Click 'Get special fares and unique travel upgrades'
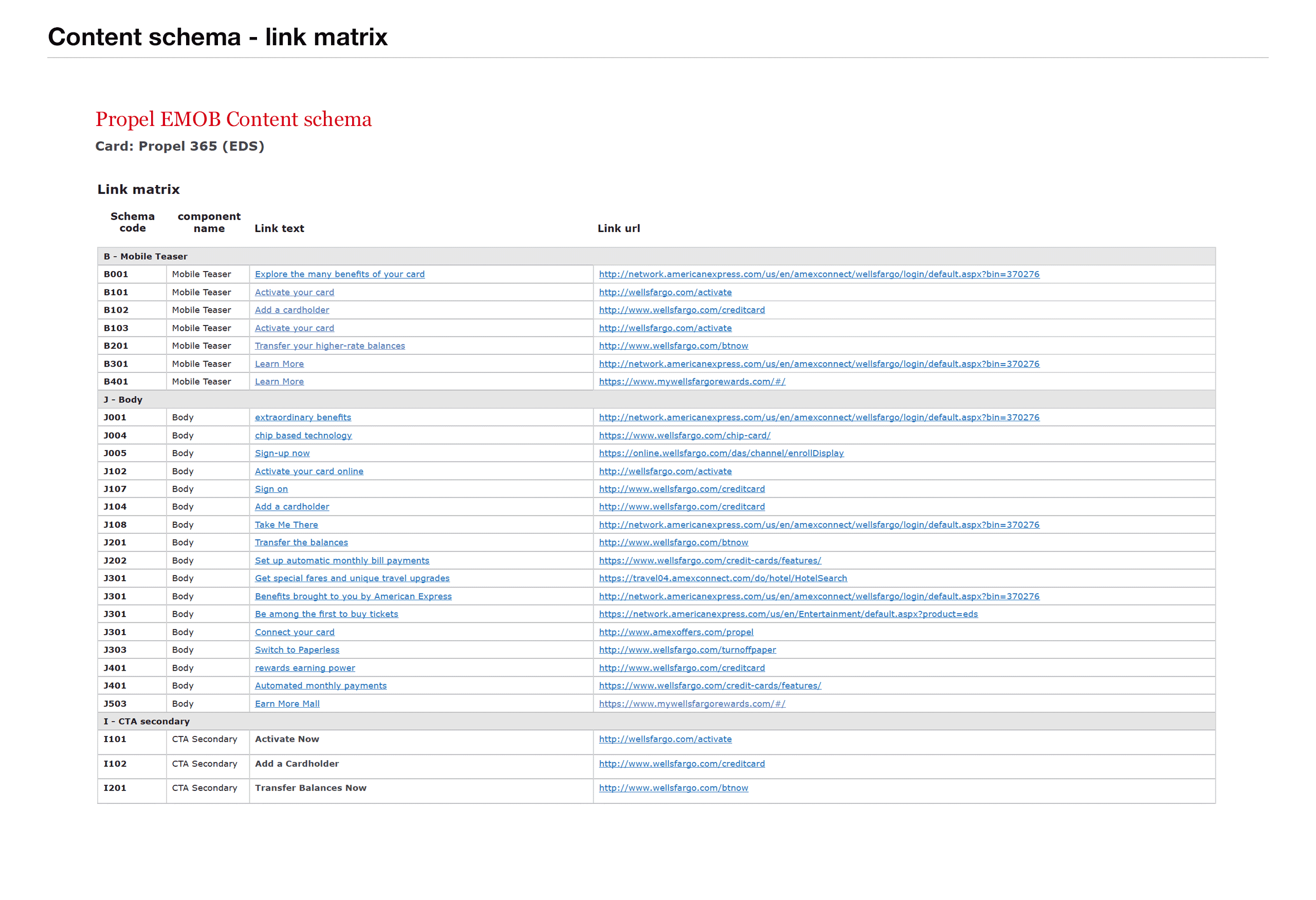 (352, 578)
